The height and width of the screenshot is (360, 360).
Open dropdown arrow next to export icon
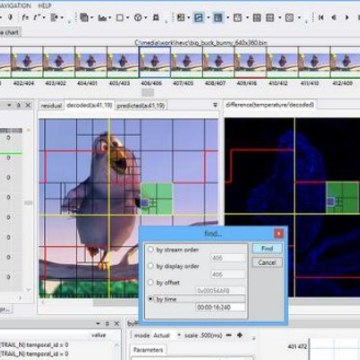[62, 18]
